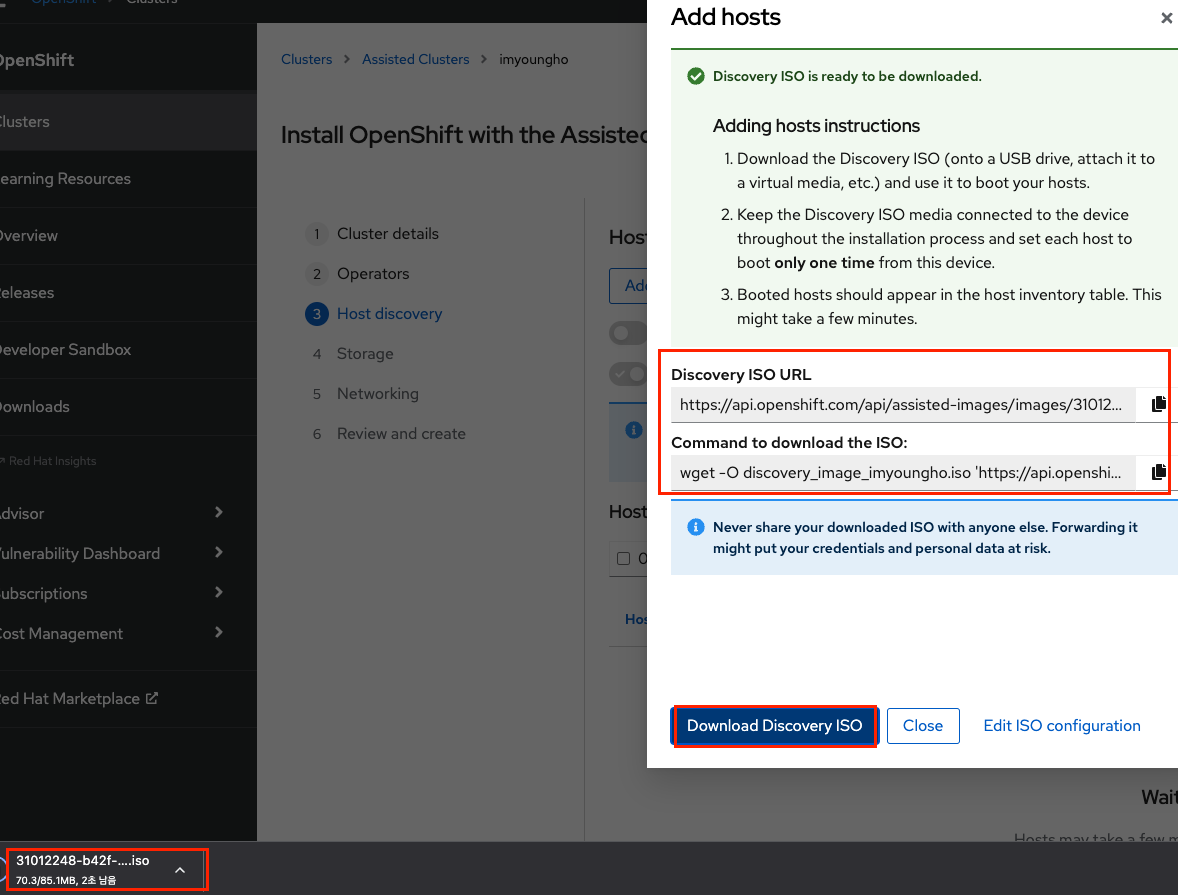The width and height of the screenshot is (1178, 895).
Task: Click the Add hosts button behind dialog
Action: coord(628,286)
